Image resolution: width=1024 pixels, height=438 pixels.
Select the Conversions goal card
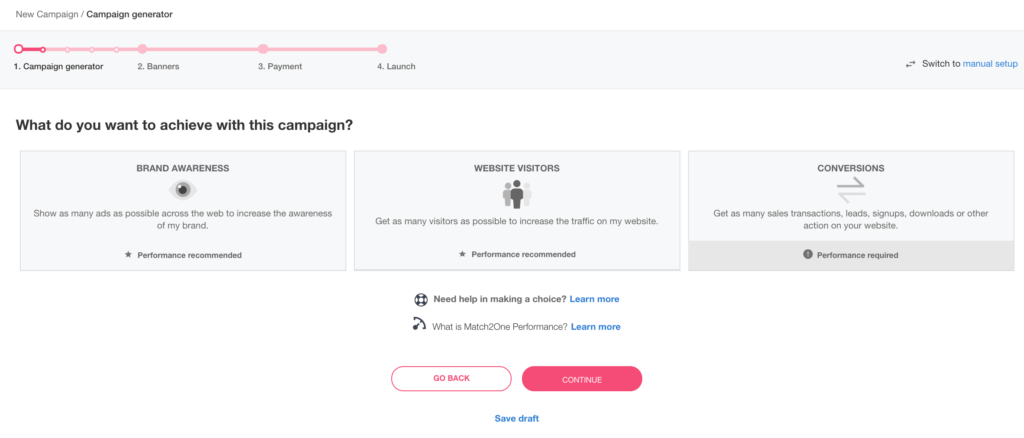point(851,210)
